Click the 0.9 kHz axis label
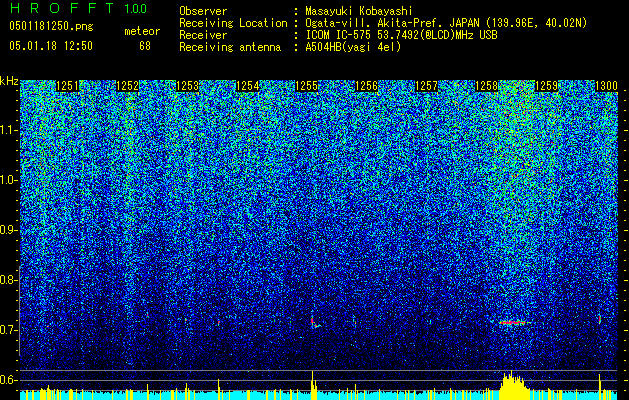The width and height of the screenshot is (629, 400). 9,230
